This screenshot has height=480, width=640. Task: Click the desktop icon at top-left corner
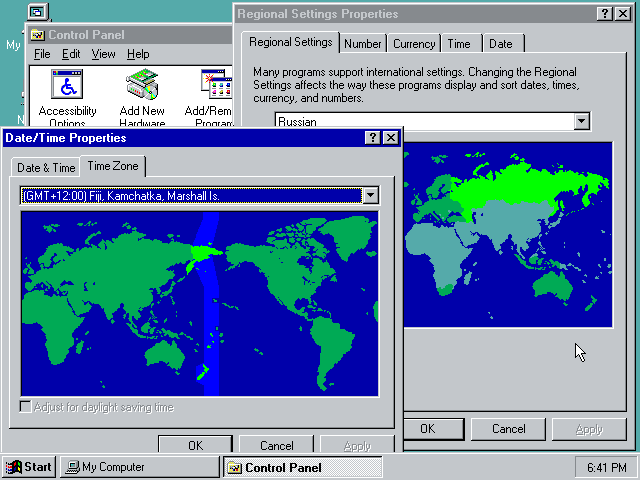point(38,12)
